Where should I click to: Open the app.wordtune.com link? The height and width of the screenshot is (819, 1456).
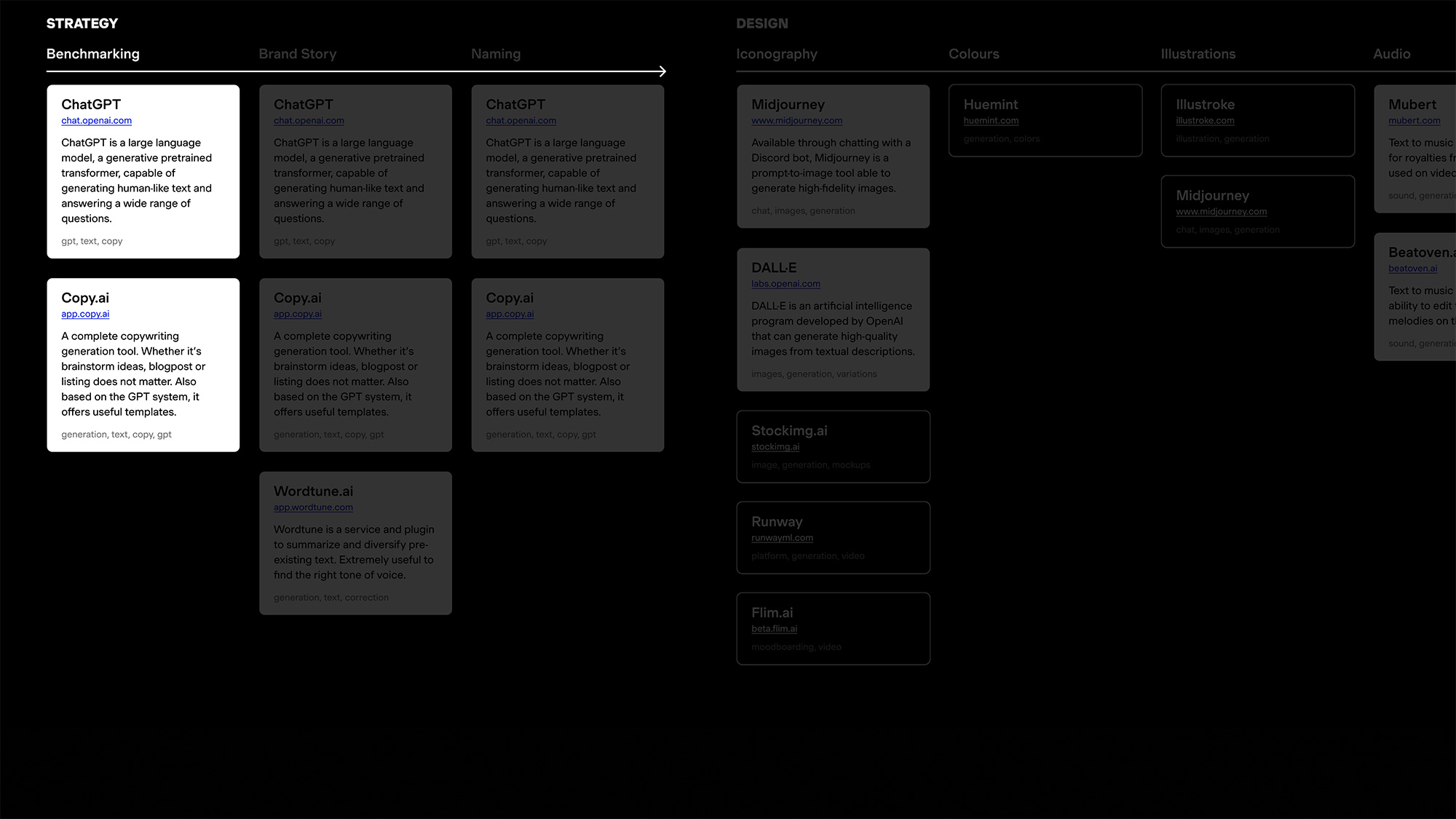click(x=313, y=507)
